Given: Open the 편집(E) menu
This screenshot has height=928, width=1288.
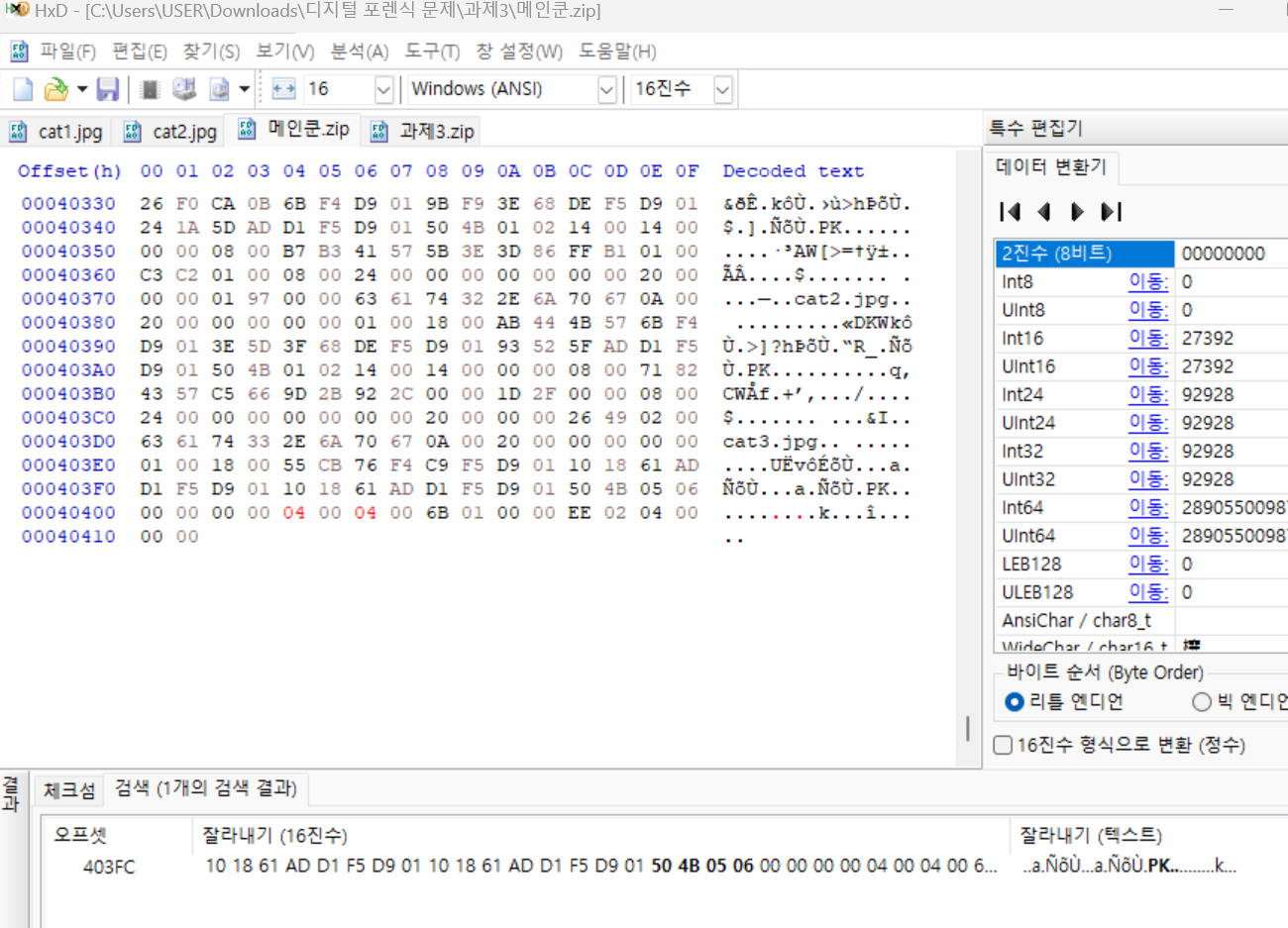Looking at the screenshot, I should 140,52.
